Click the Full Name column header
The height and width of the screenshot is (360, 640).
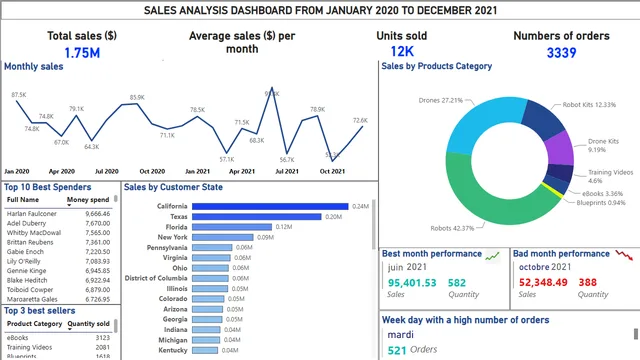tap(23, 200)
